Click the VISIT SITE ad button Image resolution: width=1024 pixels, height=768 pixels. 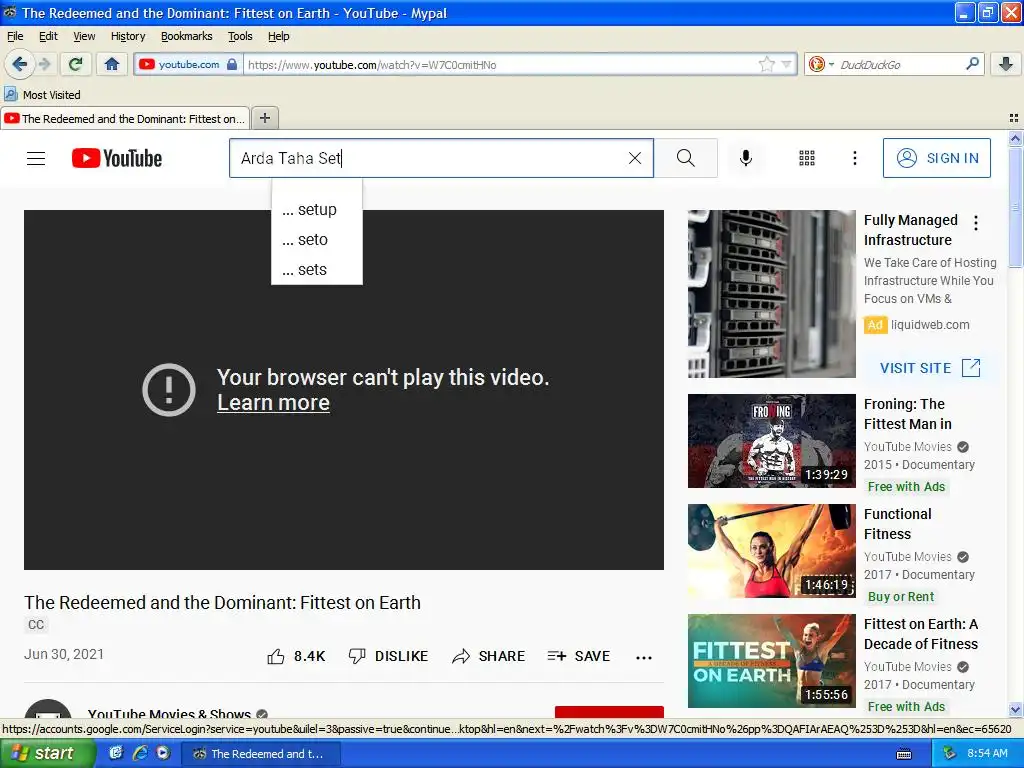pos(929,368)
